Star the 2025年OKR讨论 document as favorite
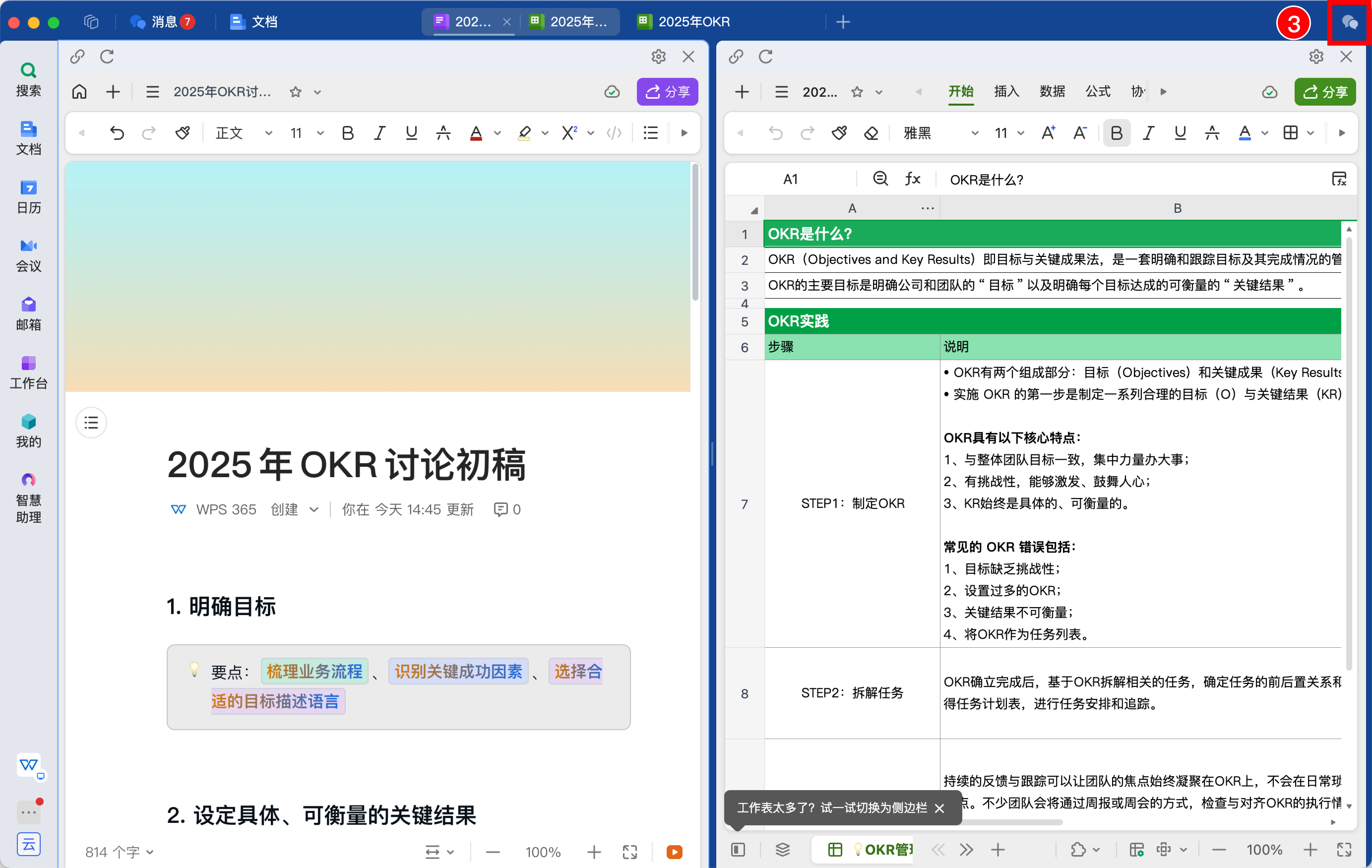This screenshot has height=868, width=1372. (295, 92)
